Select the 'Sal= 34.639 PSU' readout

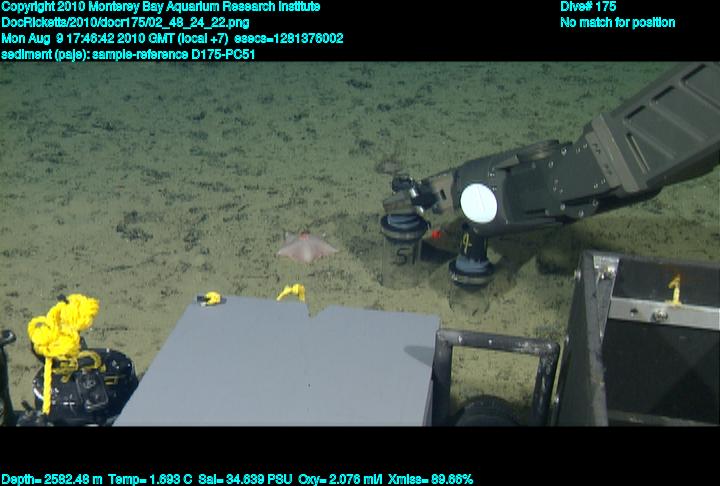(x=245, y=480)
